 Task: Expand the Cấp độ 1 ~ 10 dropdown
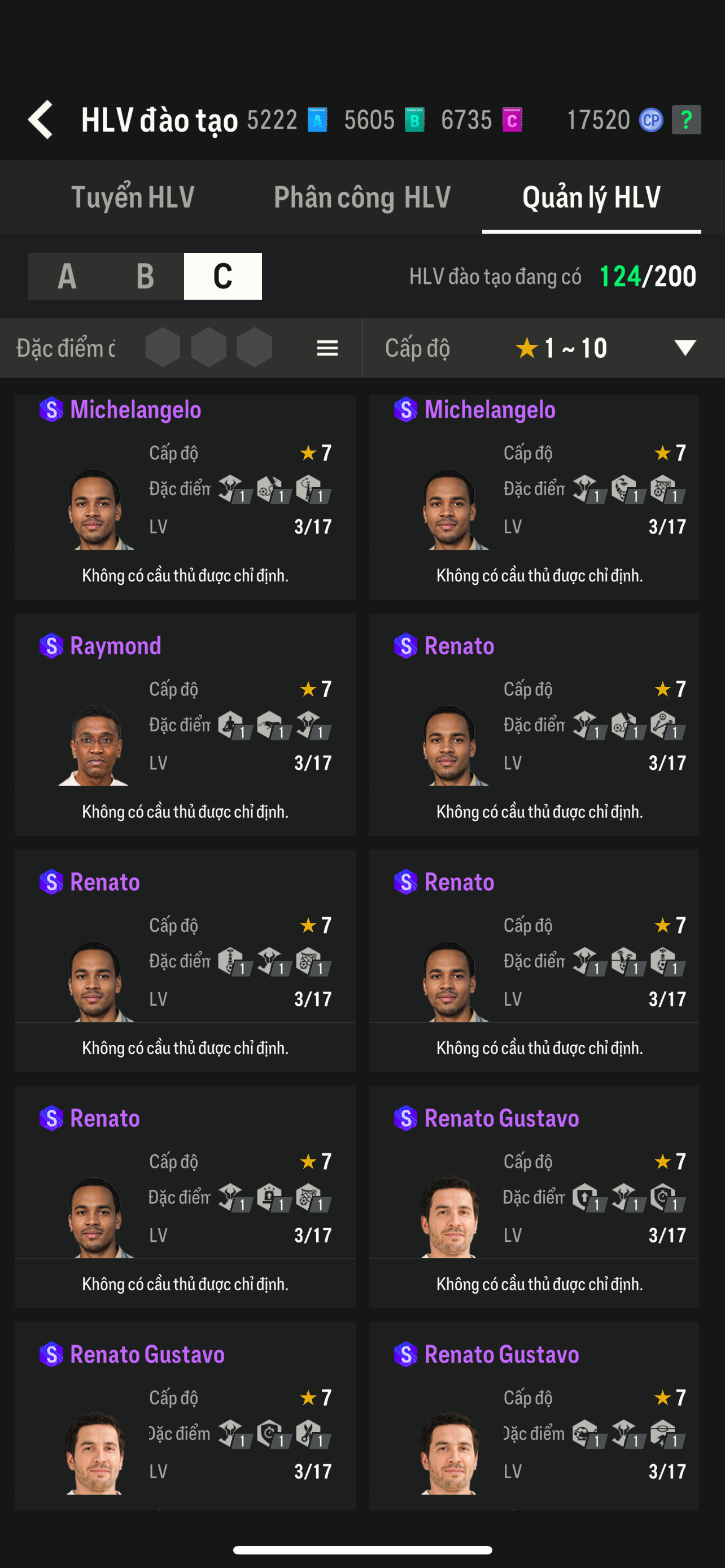685,348
